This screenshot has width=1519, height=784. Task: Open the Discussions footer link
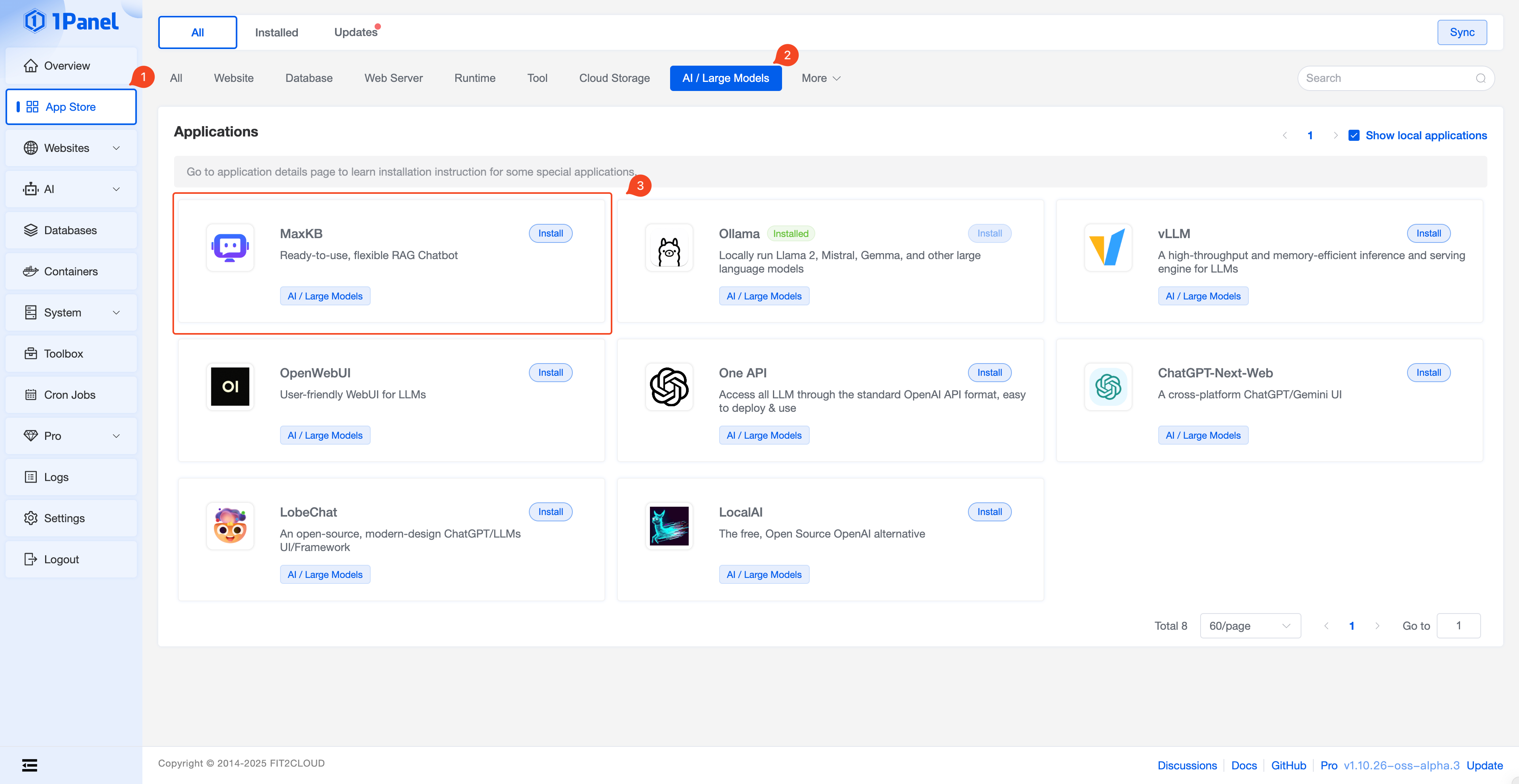1187,765
